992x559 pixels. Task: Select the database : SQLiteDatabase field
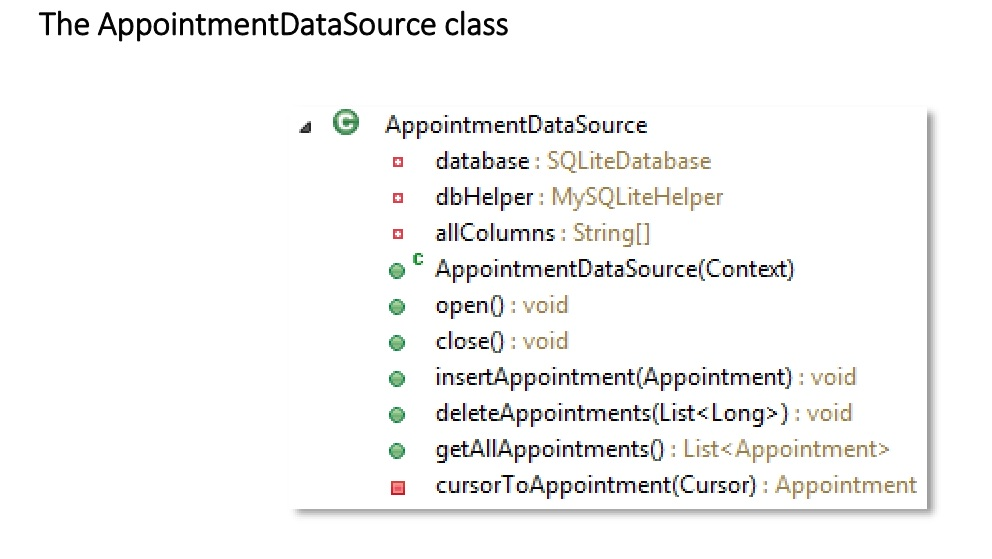coord(573,161)
